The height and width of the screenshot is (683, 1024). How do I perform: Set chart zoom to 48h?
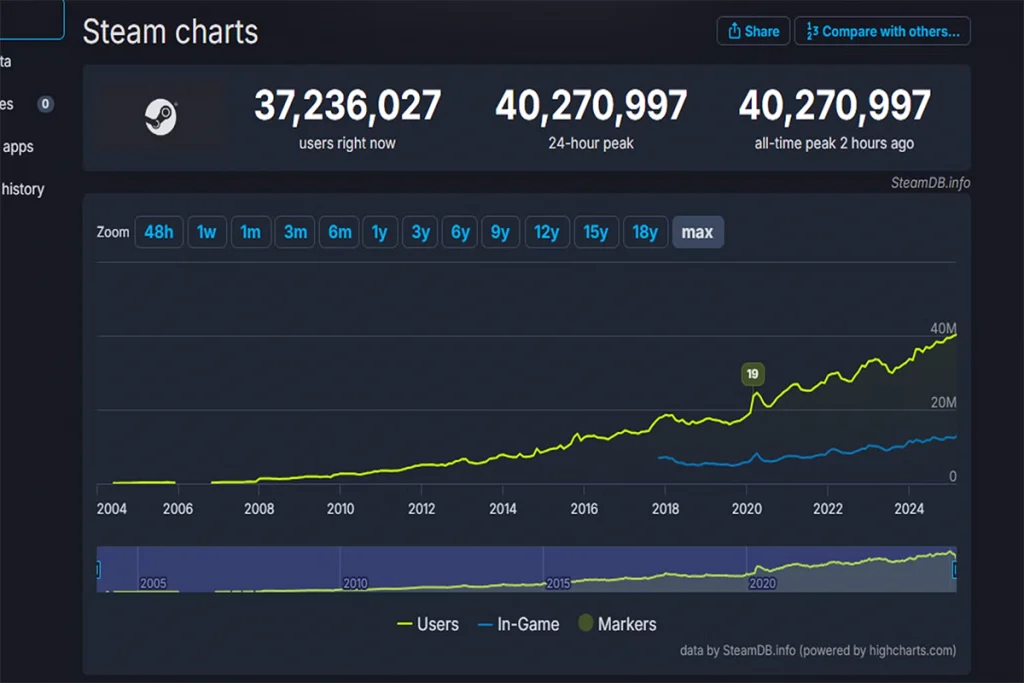click(x=159, y=232)
